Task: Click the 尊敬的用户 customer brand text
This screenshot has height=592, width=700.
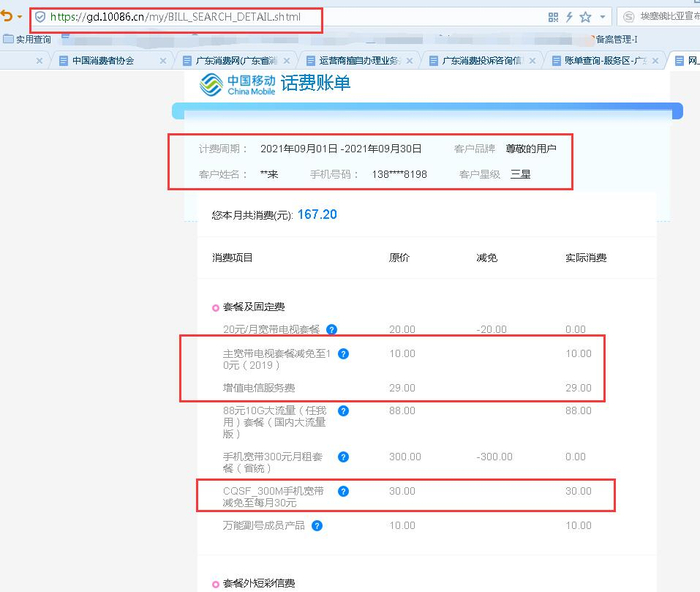Action: [531, 149]
